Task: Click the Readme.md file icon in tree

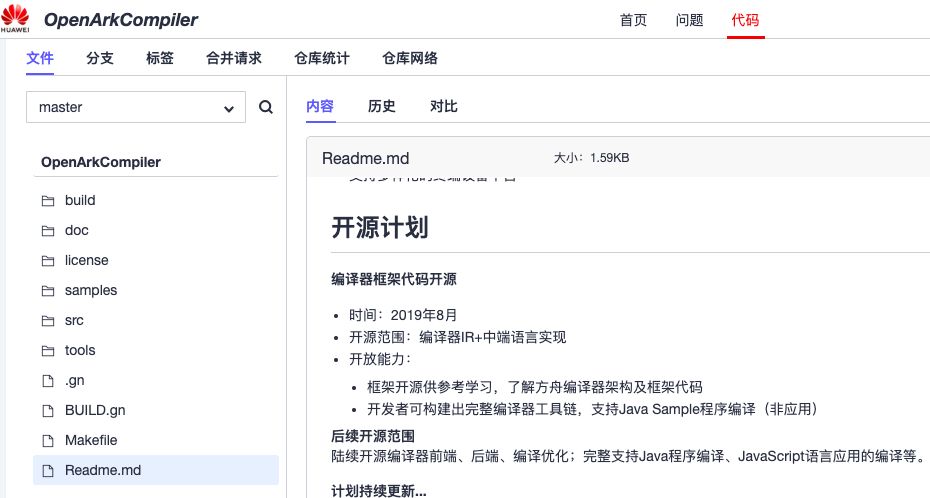Action: click(48, 471)
